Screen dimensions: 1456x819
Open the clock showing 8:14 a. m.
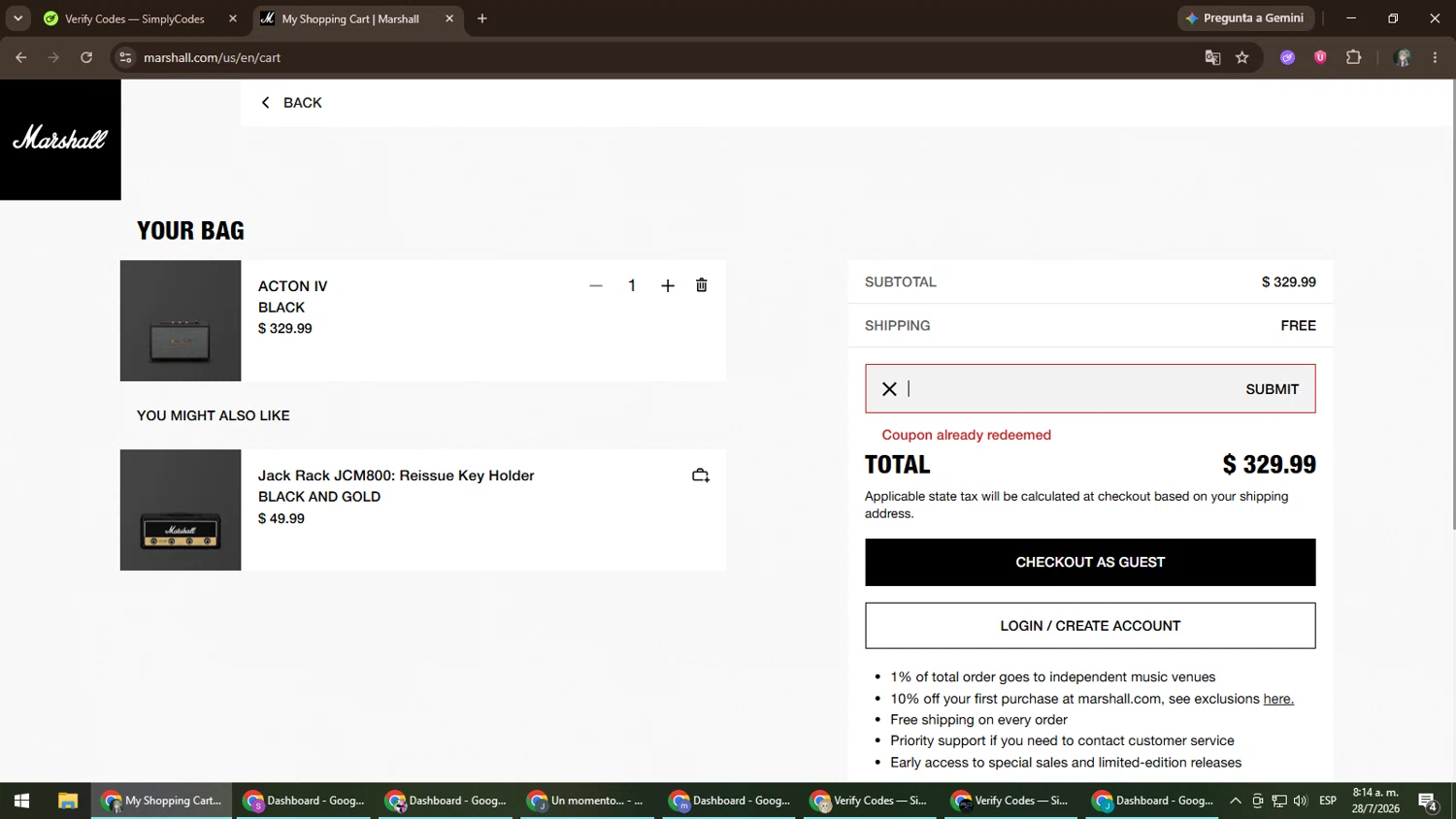click(1375, 801)
